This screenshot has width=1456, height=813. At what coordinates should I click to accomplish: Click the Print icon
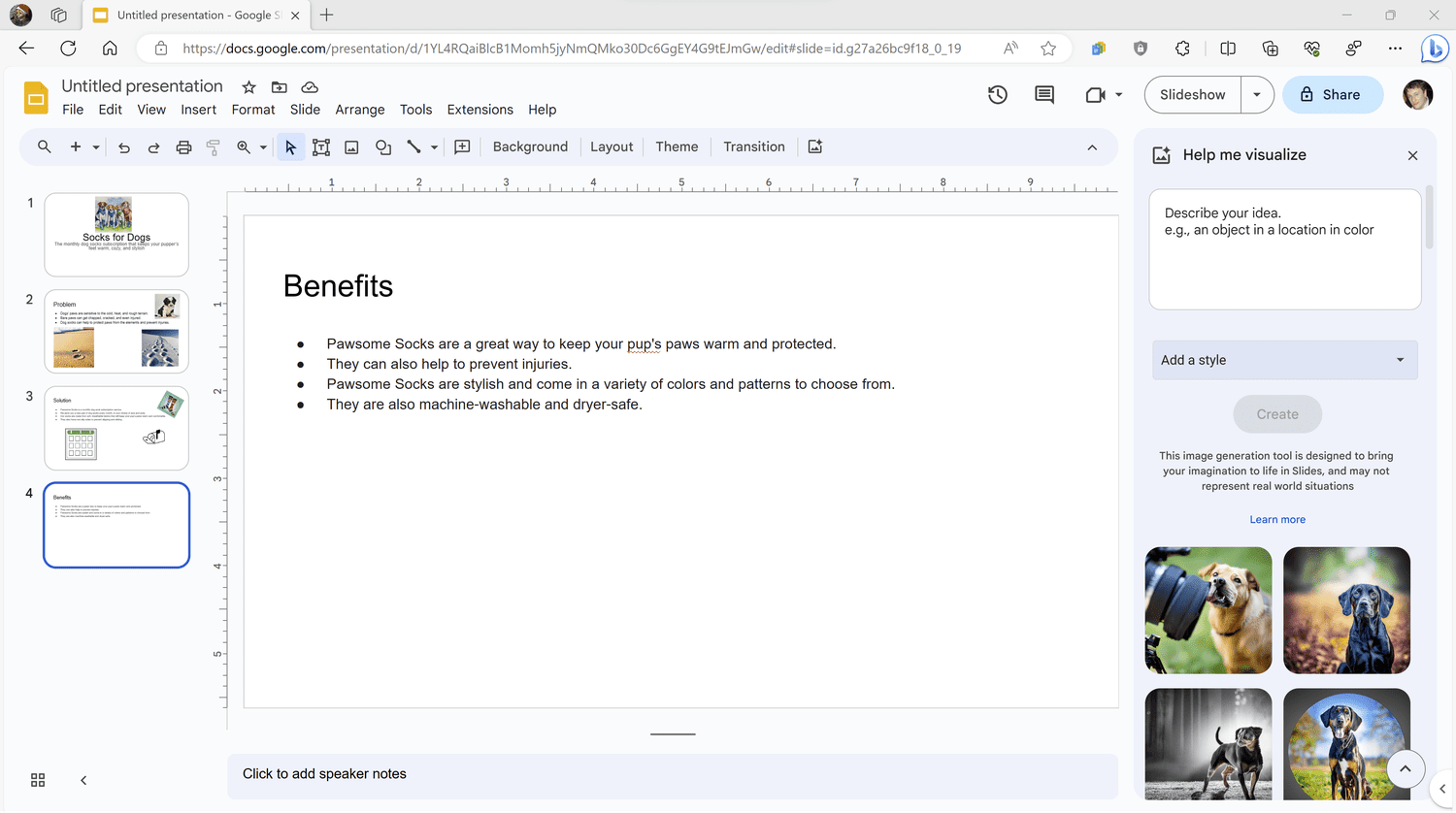[x=183, y=147]
